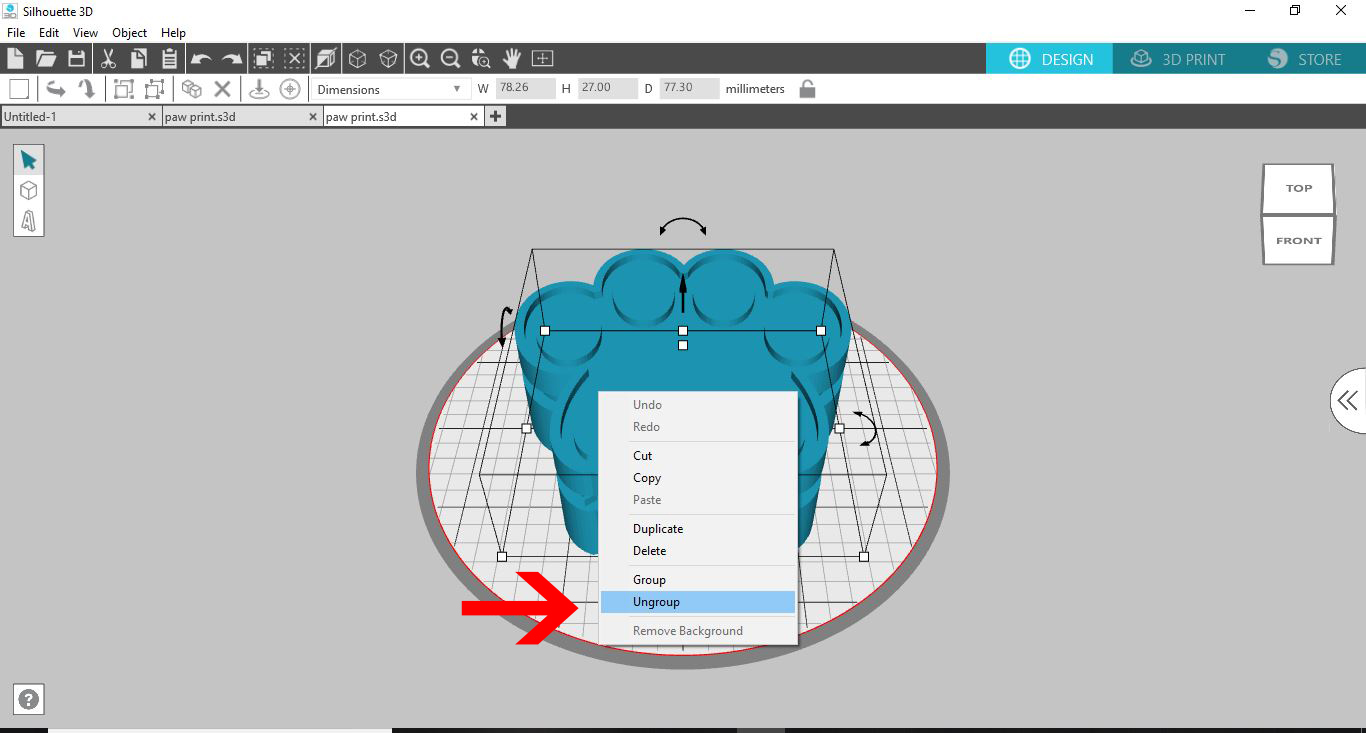1366x733 pixels.
Task: Click the horizontal curved arrow icon in second toolbar
Action: (x=56, y=89)
